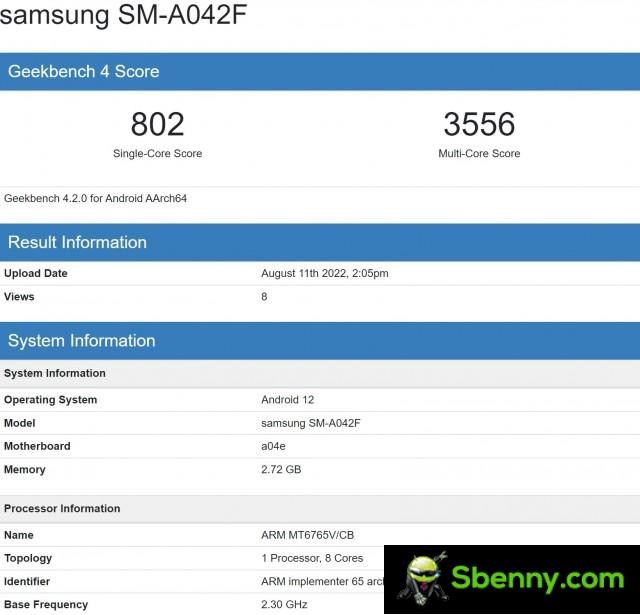Screen dimensions: 640x615
Task: Select the Model value 'samsung SM-A042F'
Action: 311,423
